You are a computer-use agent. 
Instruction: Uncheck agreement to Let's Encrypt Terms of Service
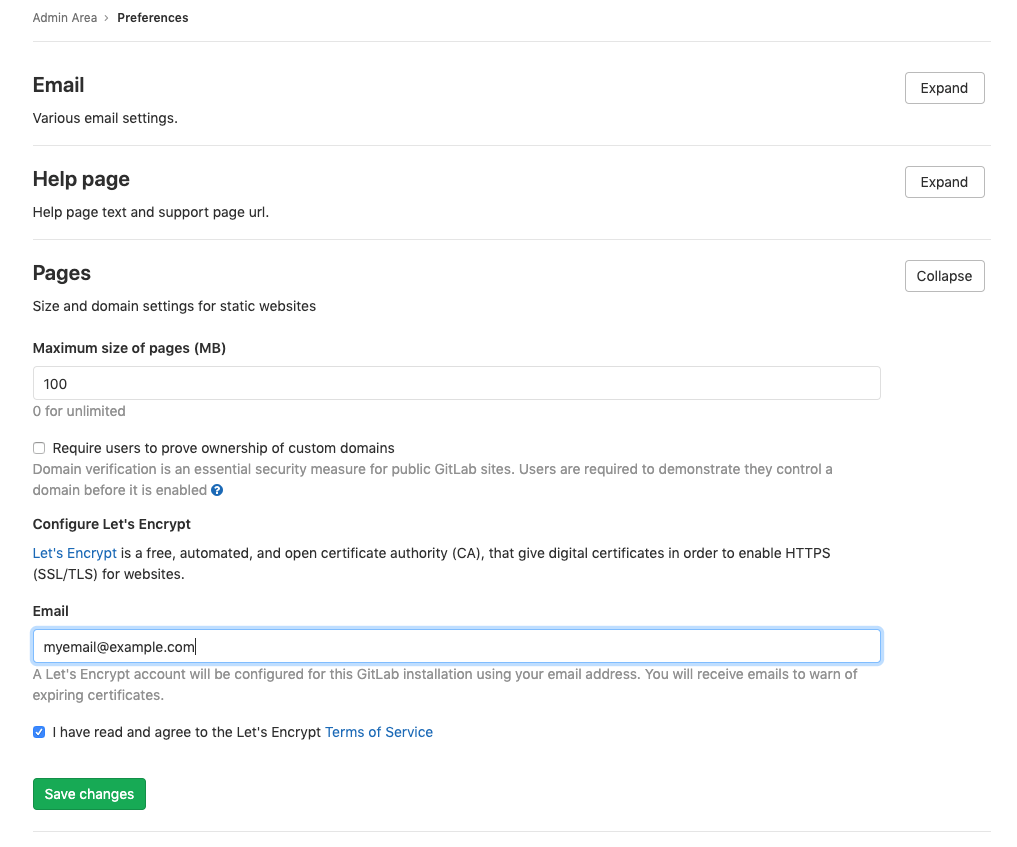(x=38, y=732)
